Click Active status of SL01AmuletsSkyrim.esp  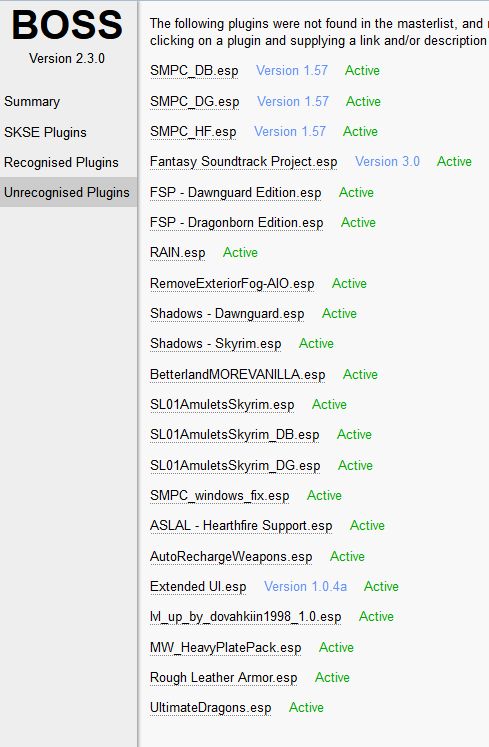[x=329, y=404]
